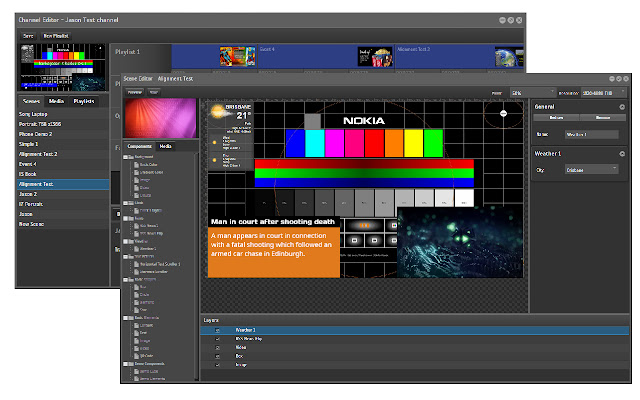Image resolution: width=640 pixels, height=400 pixels.
Task: Select the Portrait 768 x1366 scene
Action: point(63,124)
